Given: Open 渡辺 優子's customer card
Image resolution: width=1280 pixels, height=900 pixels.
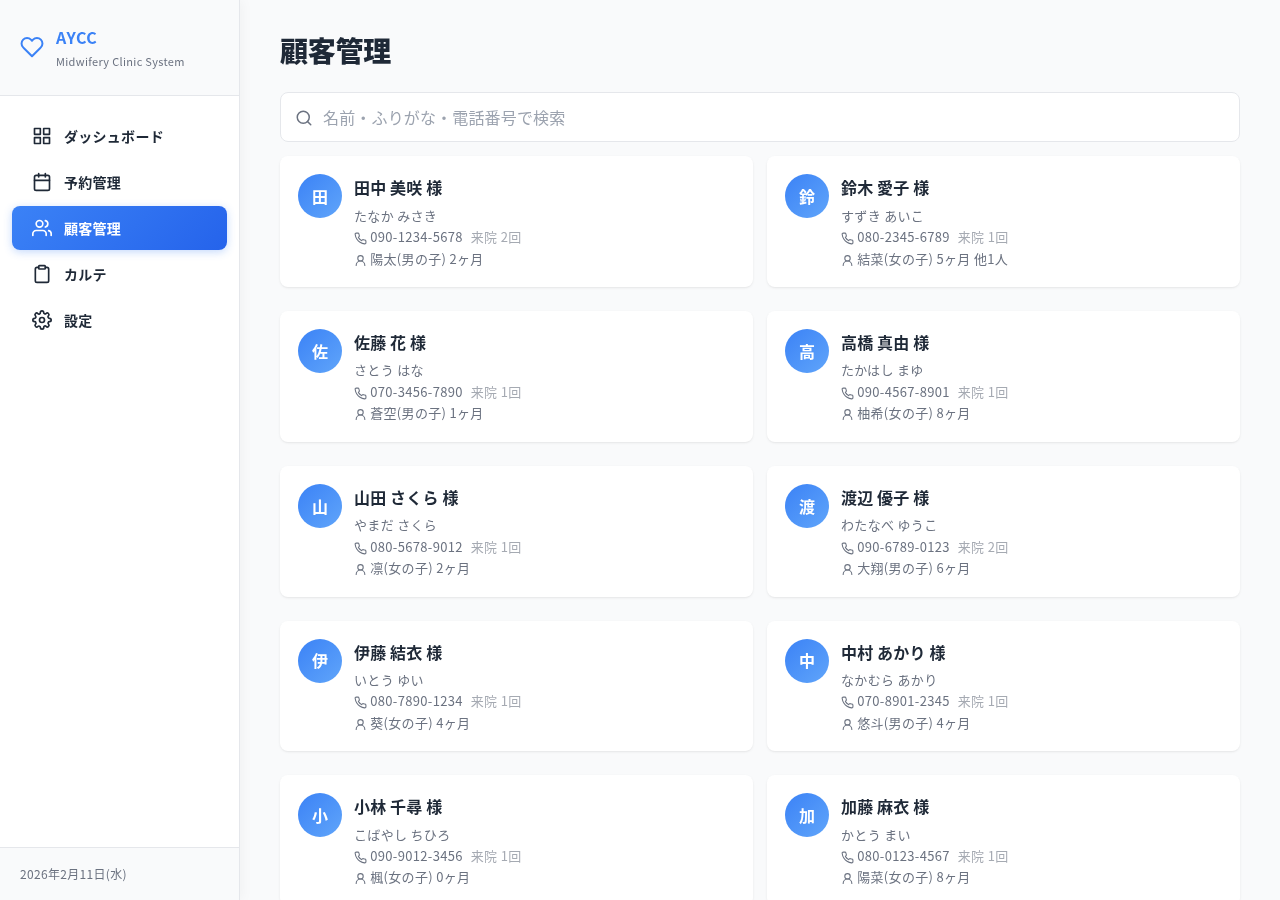Looking at the screenshot, I should (x=1003, y=531).
